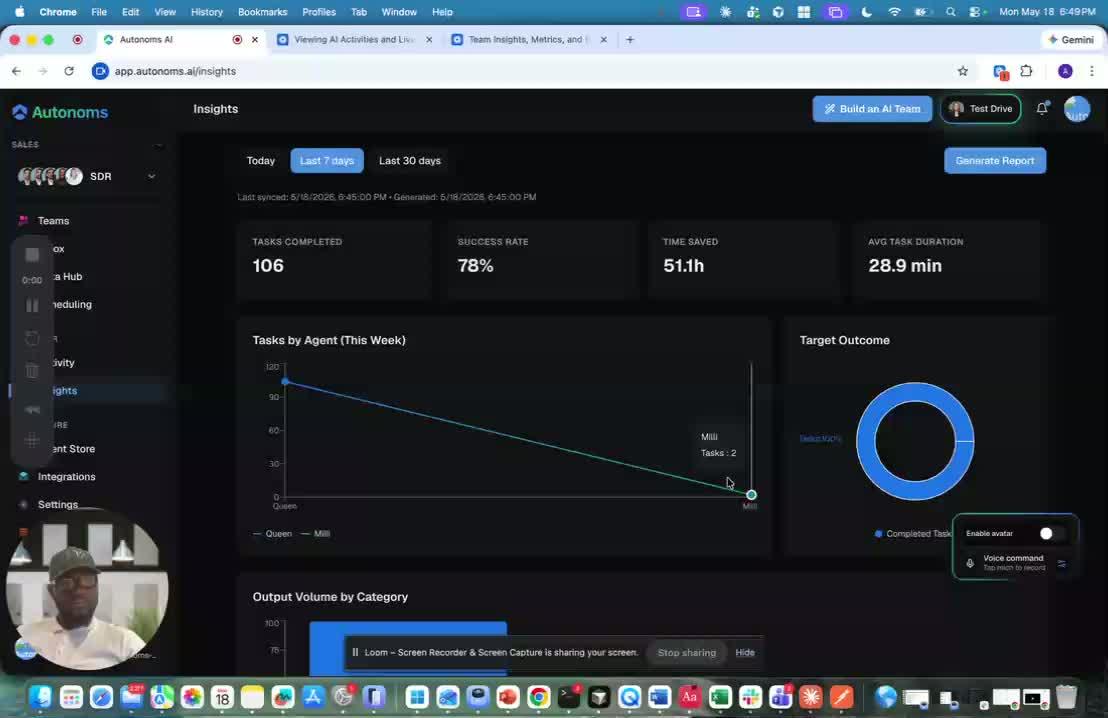Image resolution: width=1108 pixels, height=718 pixels.
Task: Toggle the Queen legend entry
Action: tap(272, 534)
